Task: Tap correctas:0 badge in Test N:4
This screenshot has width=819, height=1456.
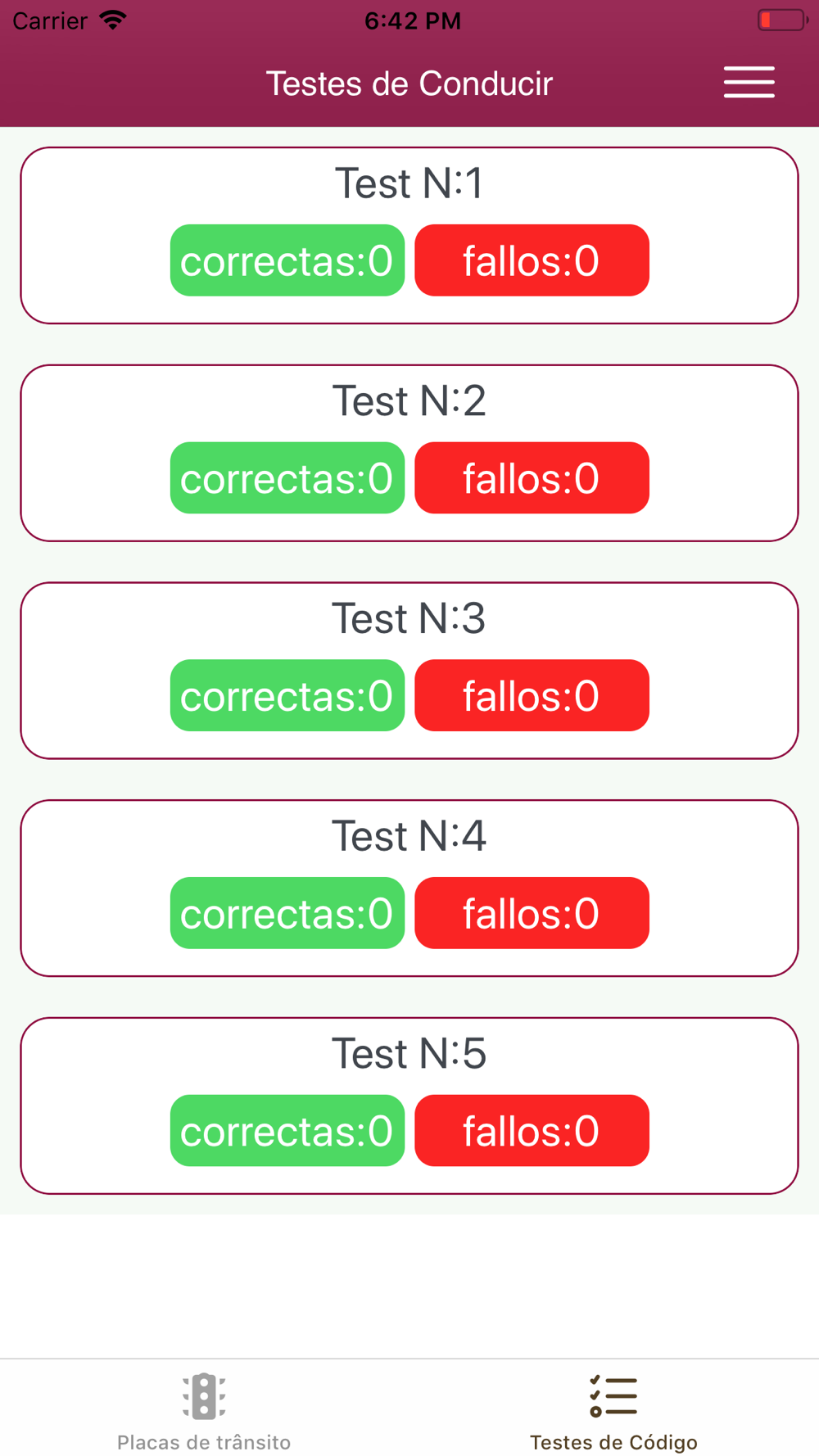Action: pyautogui.click(x=287, y=913)
